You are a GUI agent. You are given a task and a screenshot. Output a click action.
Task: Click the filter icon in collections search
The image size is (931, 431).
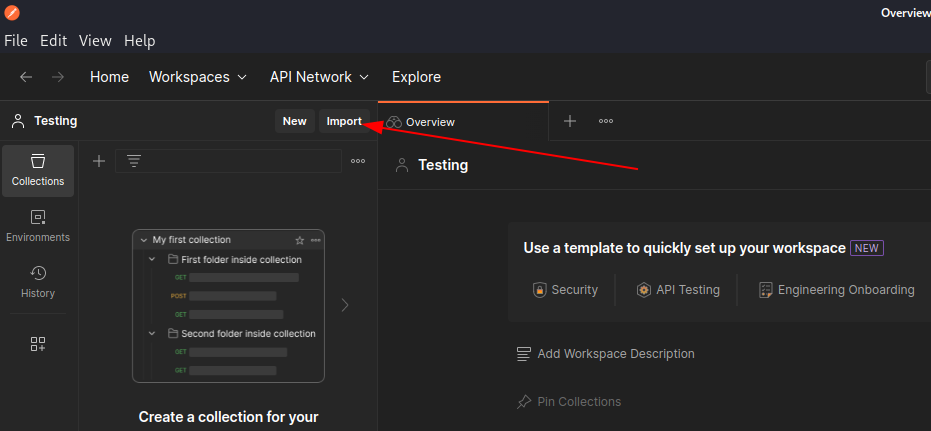coord(134,161)
